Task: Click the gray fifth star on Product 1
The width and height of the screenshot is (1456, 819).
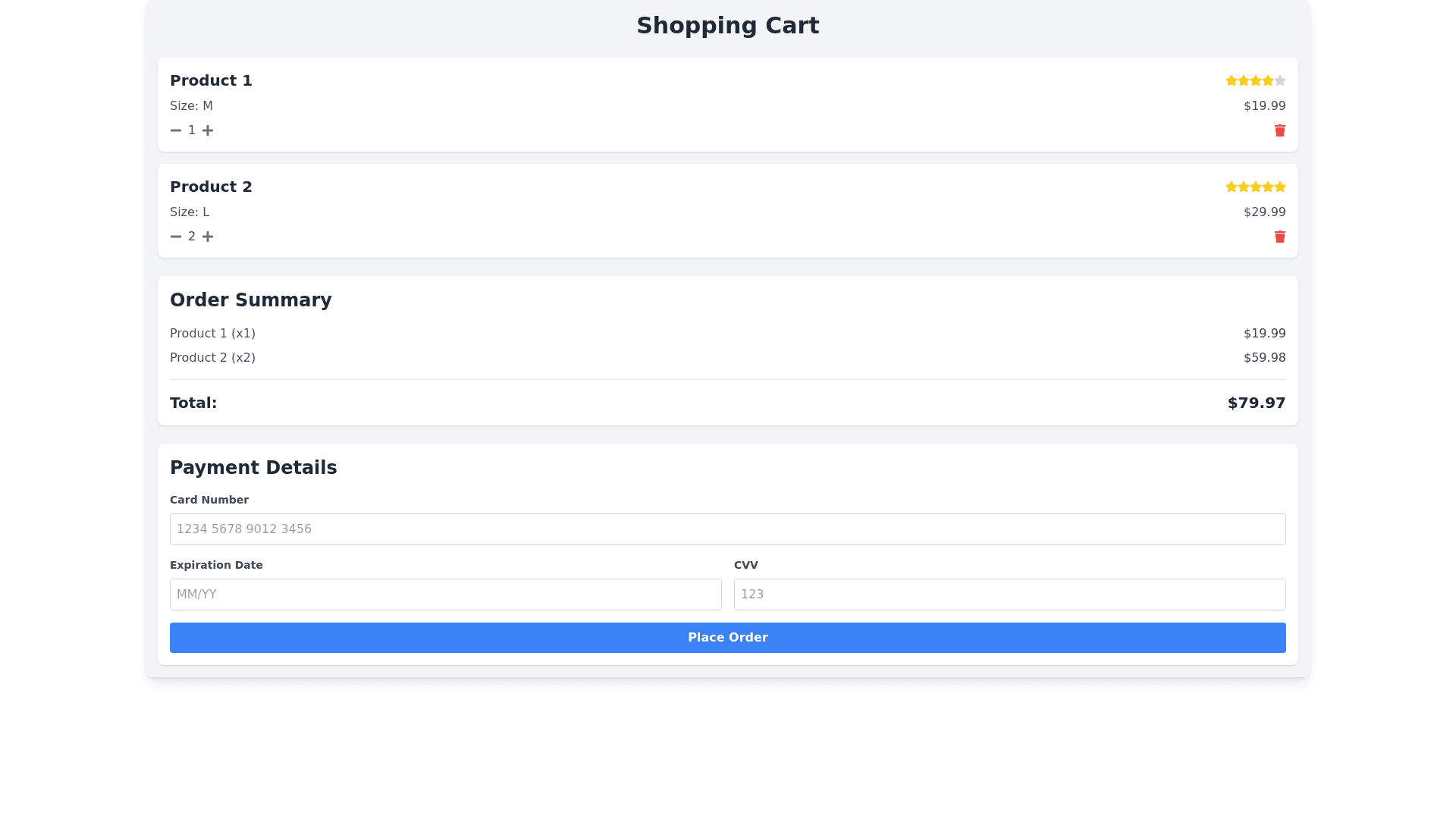Action: pyautogui.click(x=1280, y=80)
